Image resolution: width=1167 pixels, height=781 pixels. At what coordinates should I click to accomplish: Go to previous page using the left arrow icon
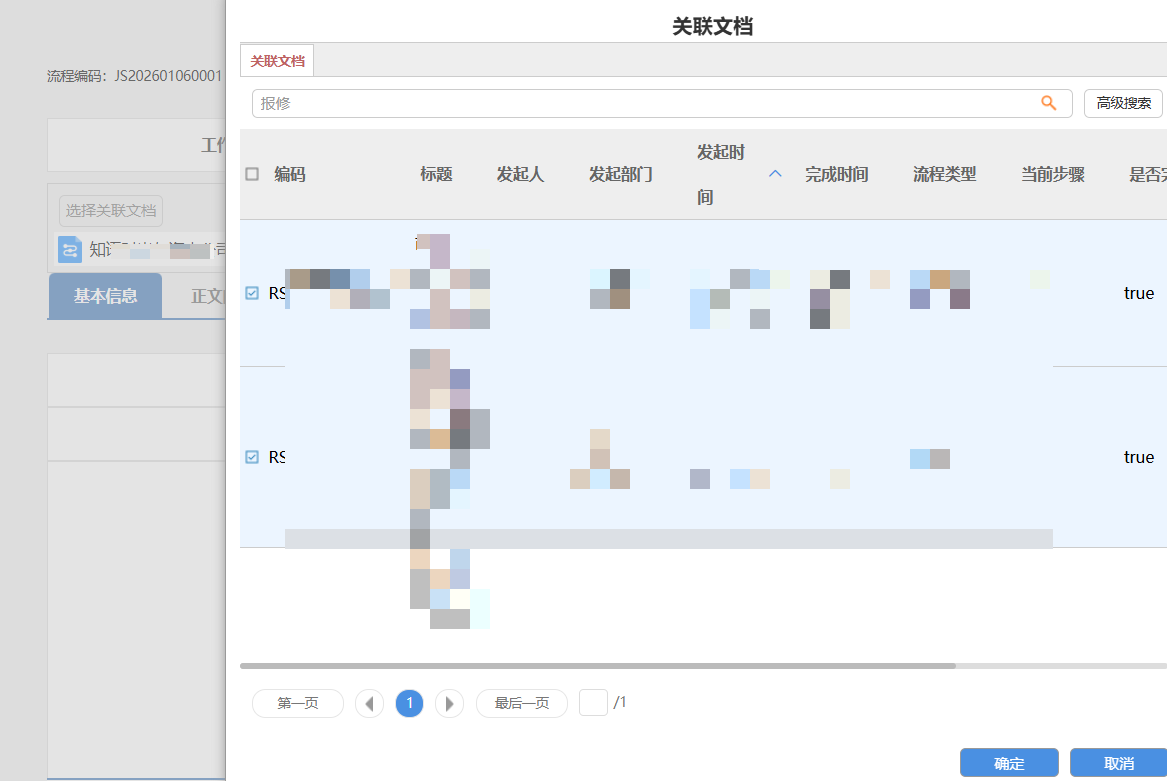pos(369,703)
